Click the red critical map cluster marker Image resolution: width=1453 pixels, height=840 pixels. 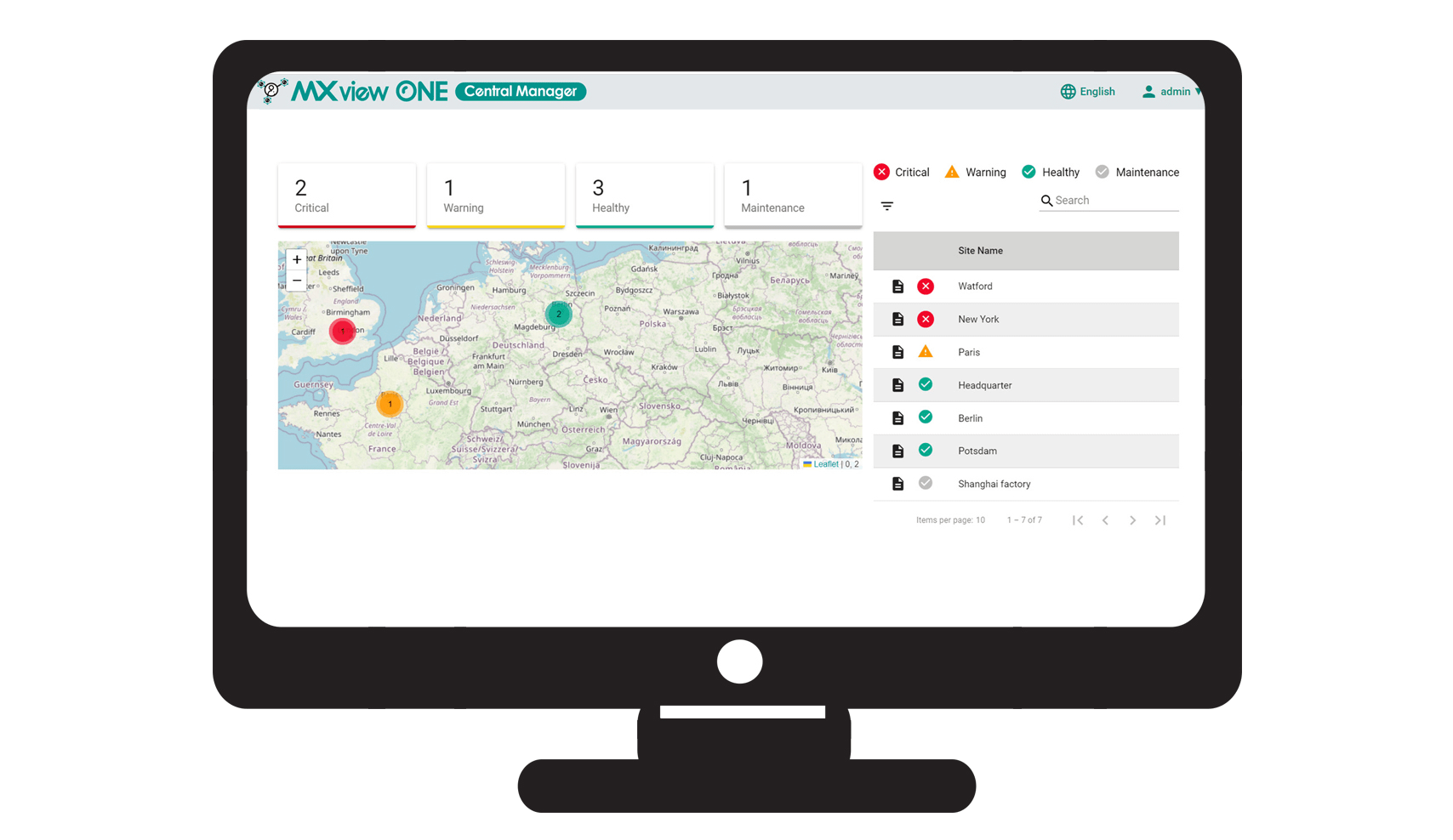tap(343, 331)
